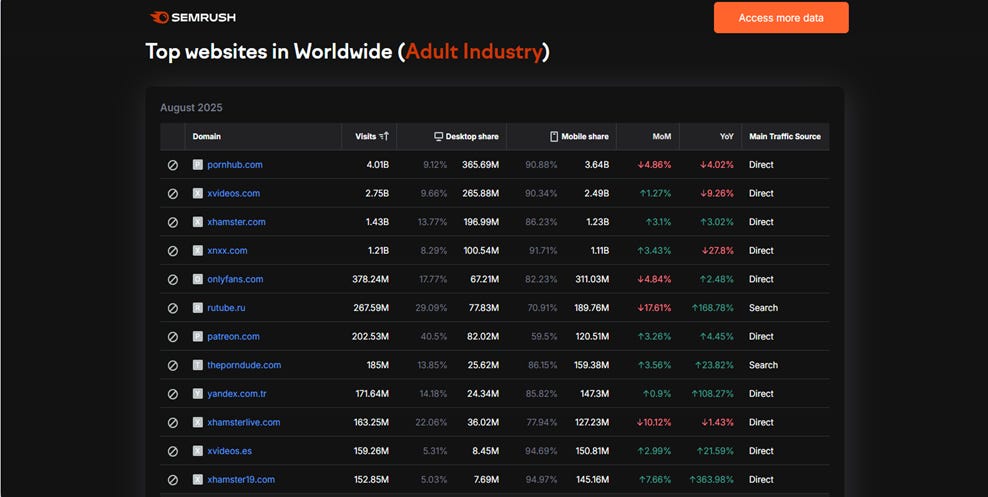Click the favicon beside yandex.com.tr
Viewport: 988px width, 497px height.
[198, 394]
